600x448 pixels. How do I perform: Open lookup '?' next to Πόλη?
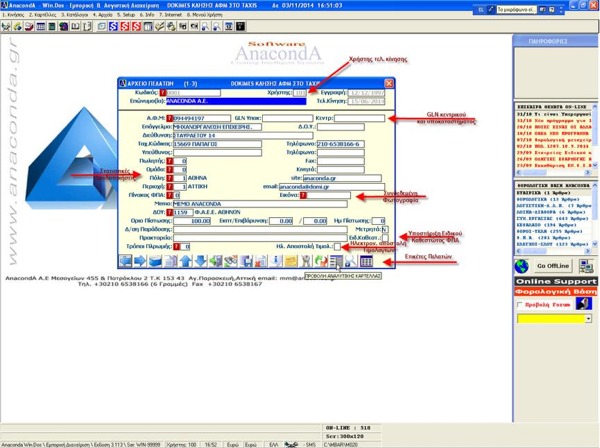pos(170,178)
